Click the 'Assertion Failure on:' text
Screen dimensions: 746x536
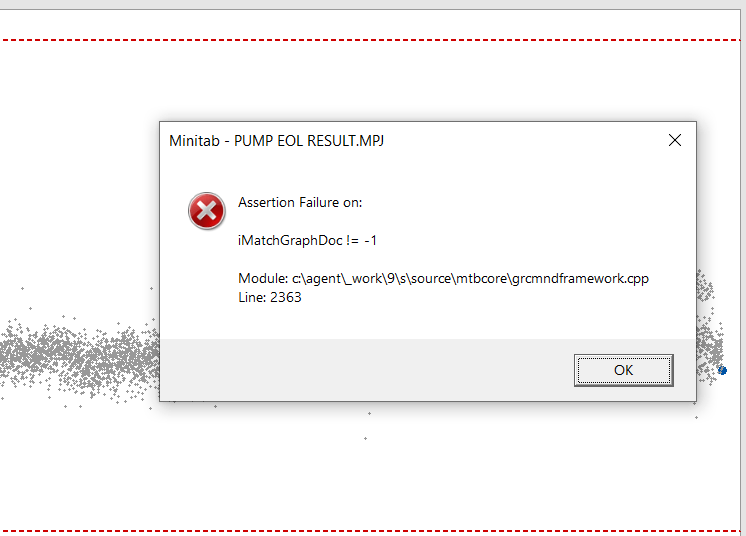300,203
